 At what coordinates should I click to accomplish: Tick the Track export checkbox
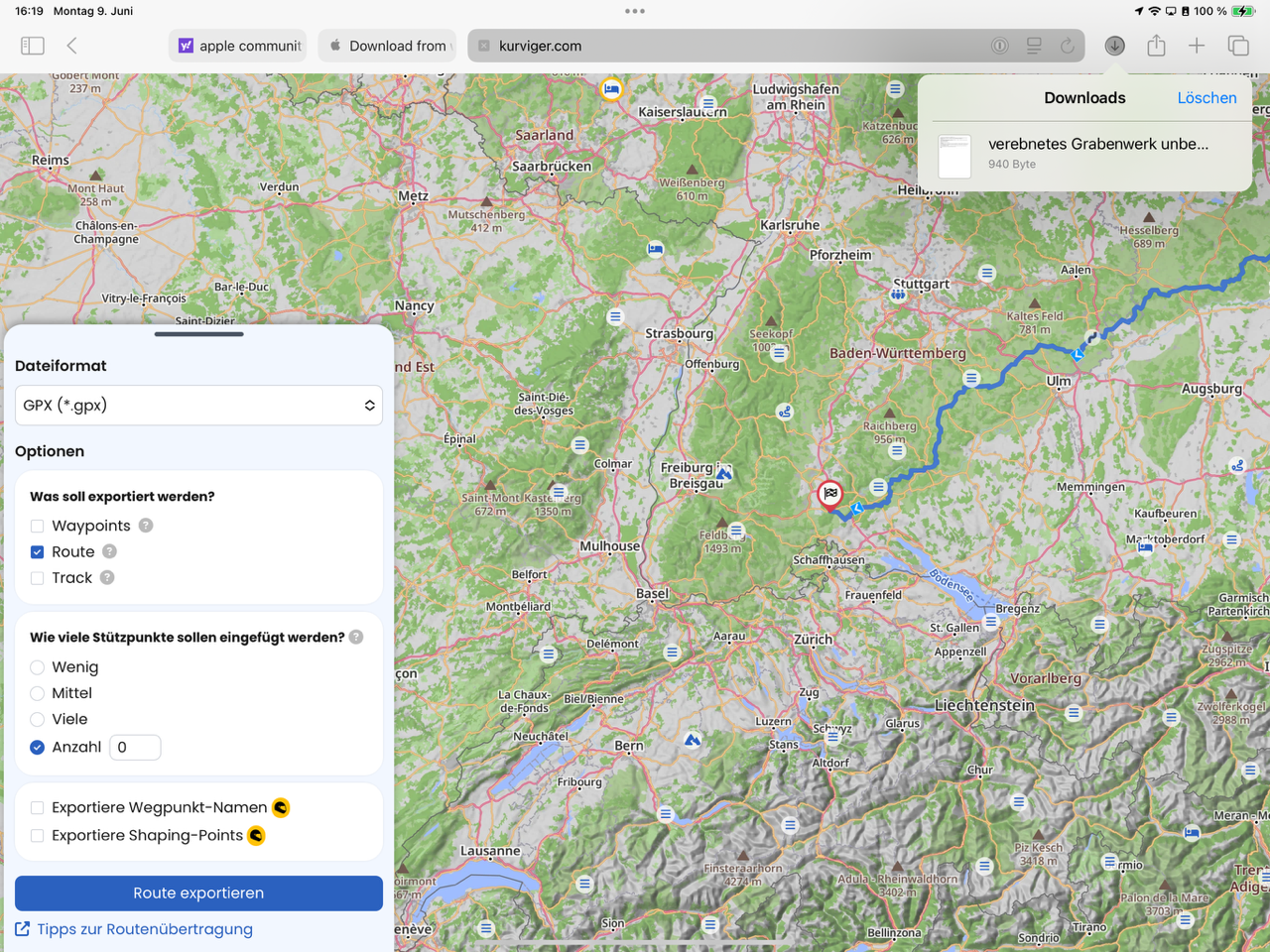[x=38, y=578]
